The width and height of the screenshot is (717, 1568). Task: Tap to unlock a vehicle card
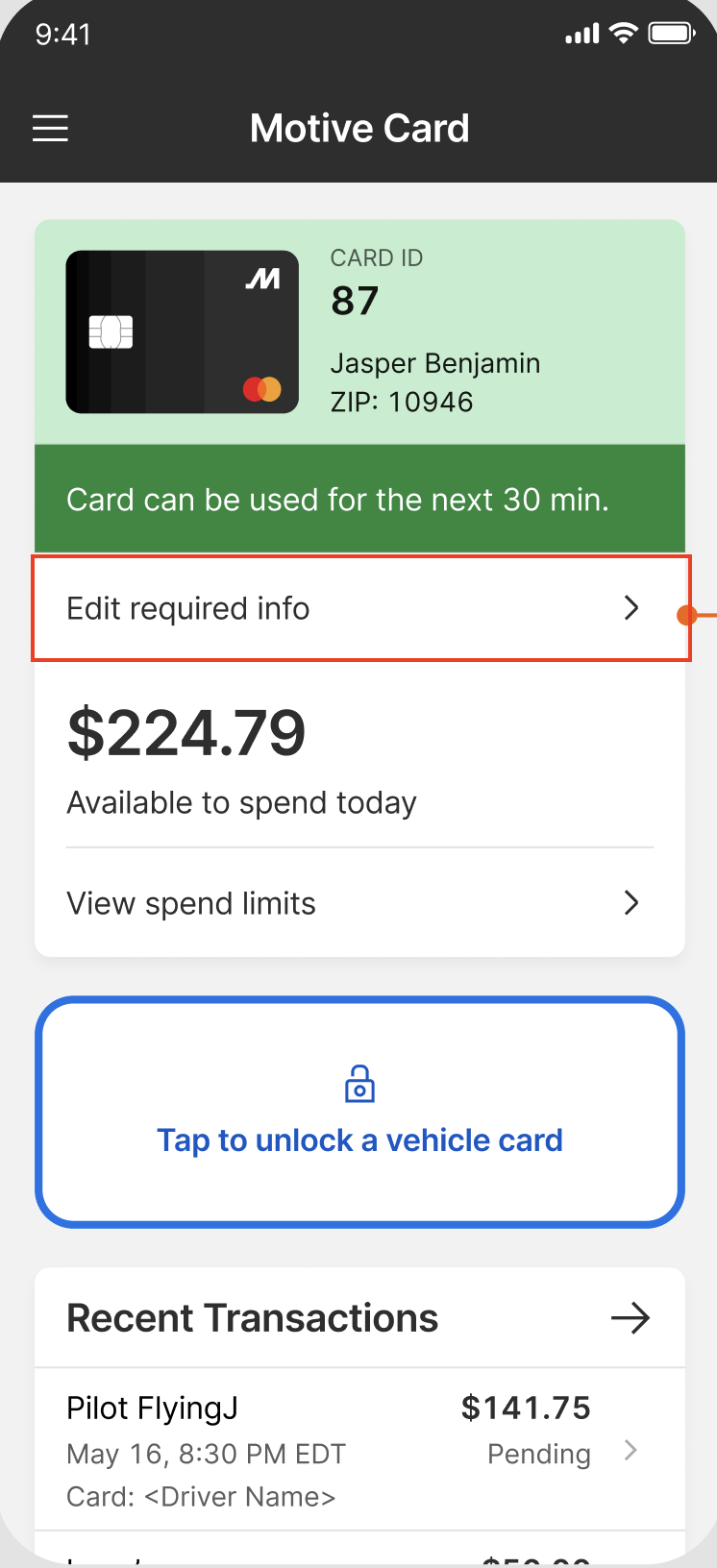pos(359,1140)
